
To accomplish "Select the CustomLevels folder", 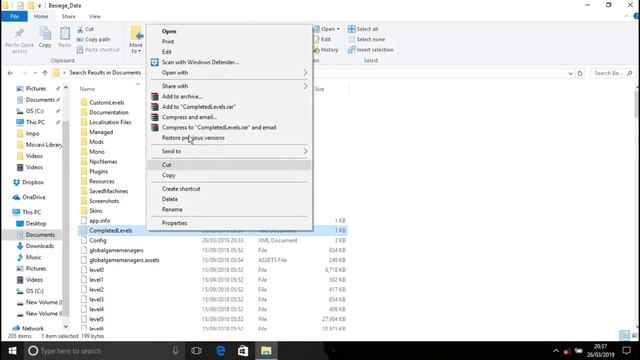I will tap(102, 102).
